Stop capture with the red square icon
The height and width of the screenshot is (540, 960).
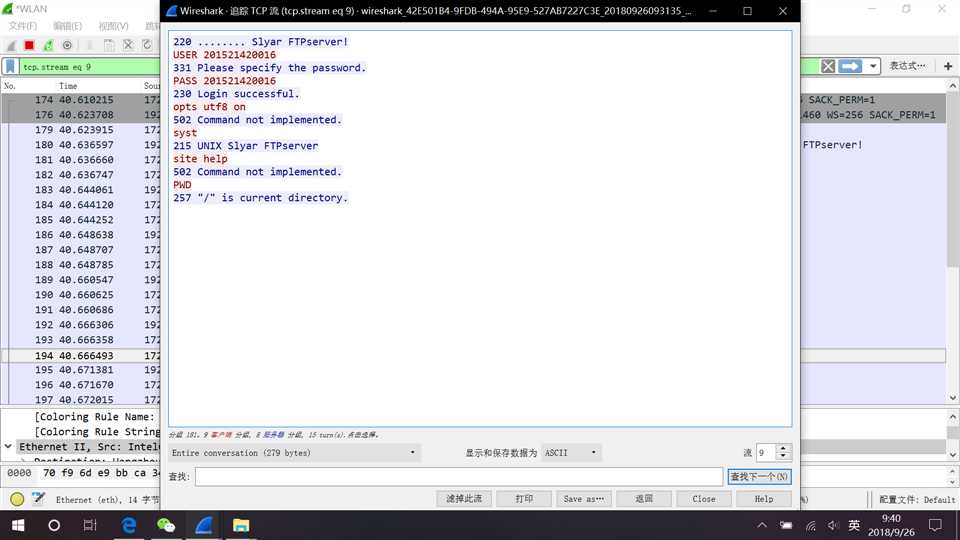point(29,45)
